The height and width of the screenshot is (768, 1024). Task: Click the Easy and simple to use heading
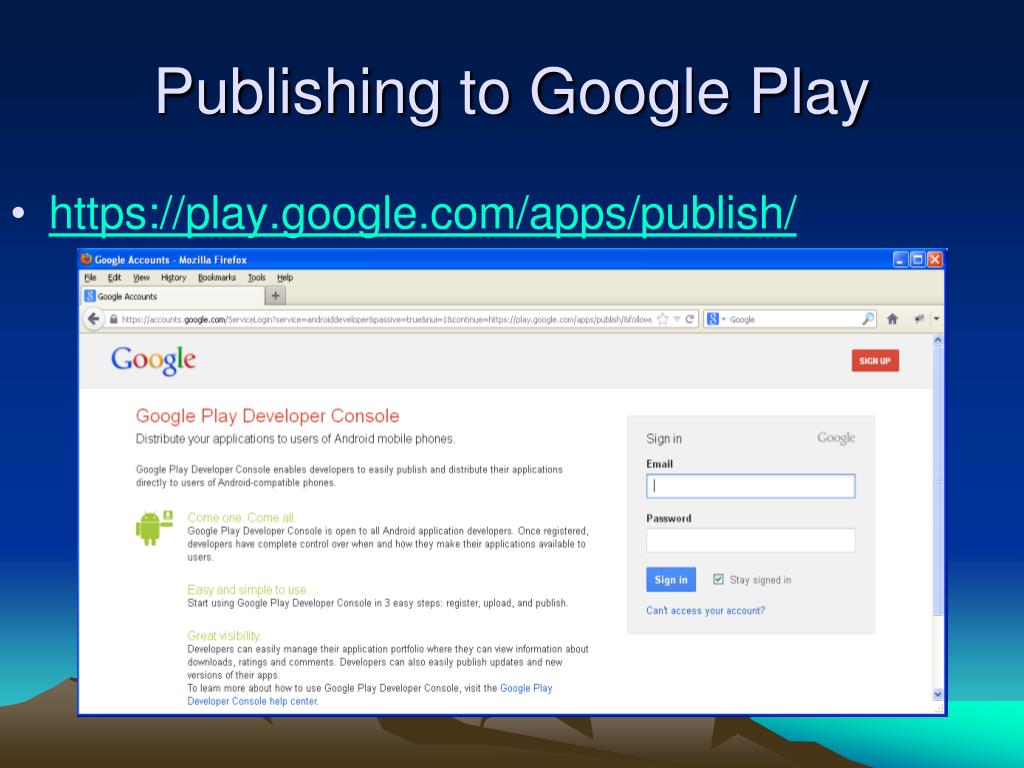[x=247, y=589]
